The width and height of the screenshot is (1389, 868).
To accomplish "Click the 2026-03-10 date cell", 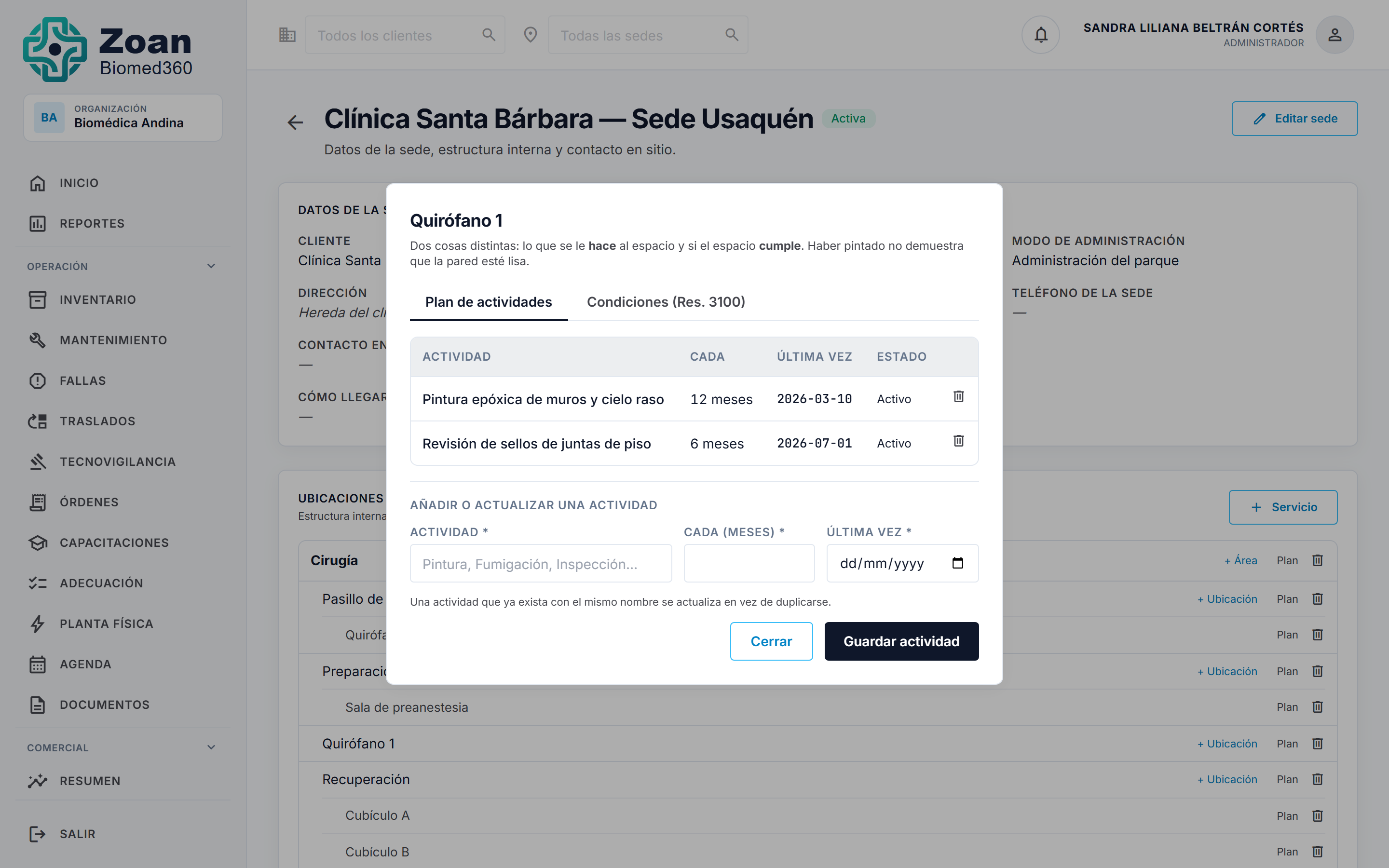I will click(x=814, y=399).
